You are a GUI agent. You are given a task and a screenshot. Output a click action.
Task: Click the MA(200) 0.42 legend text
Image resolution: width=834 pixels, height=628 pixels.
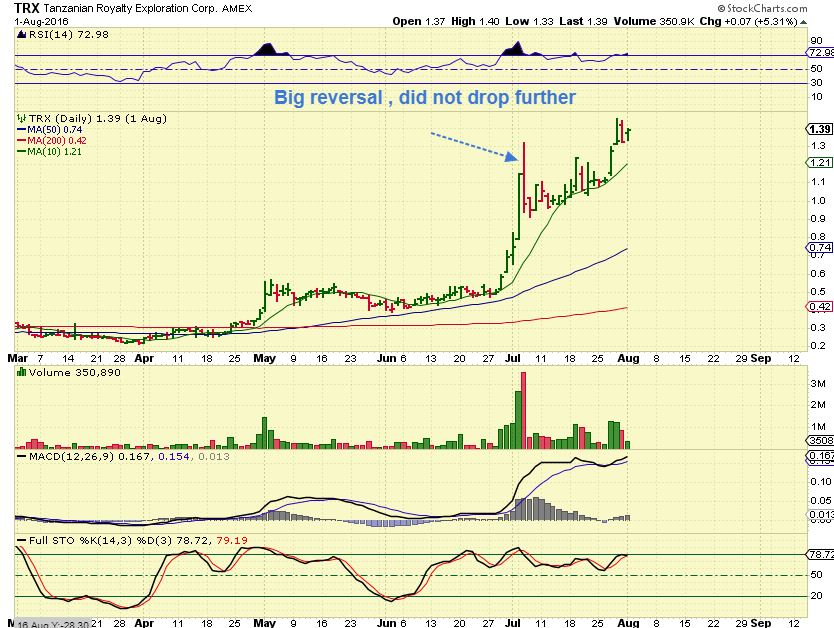tap(57, 140)
